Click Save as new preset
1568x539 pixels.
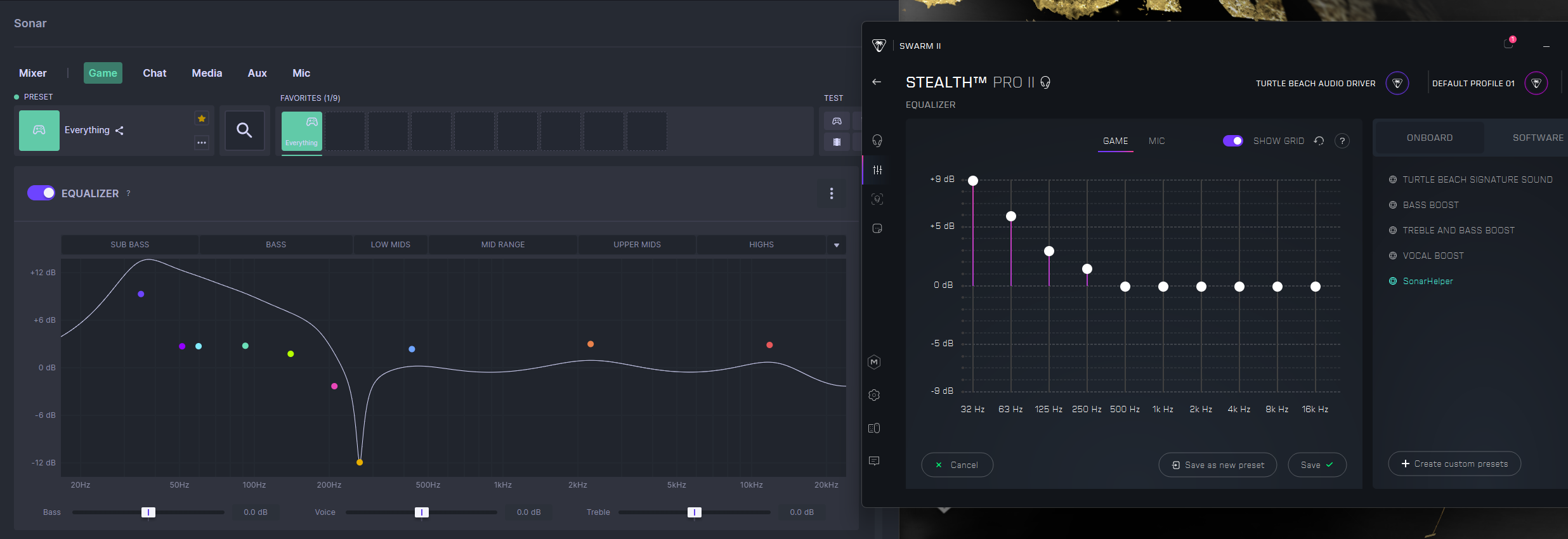click(x=1218, y=465)
